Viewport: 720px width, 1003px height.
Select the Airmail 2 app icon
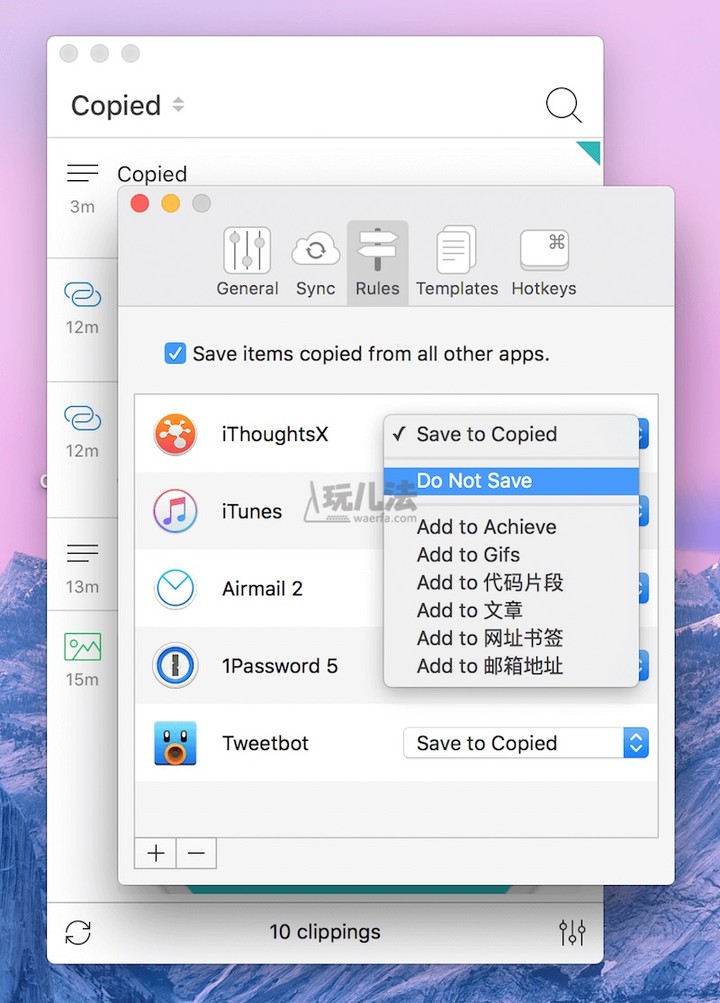175,588
